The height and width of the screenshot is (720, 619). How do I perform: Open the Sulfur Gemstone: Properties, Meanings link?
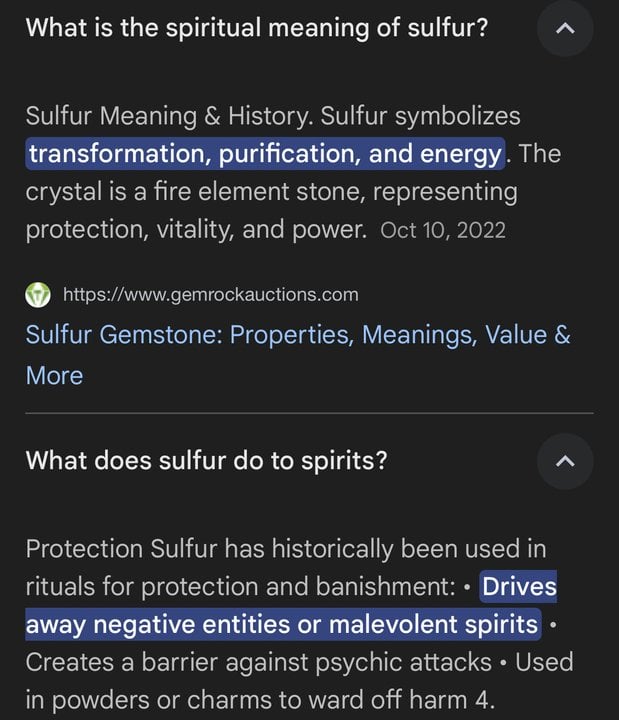pos(297,334)
